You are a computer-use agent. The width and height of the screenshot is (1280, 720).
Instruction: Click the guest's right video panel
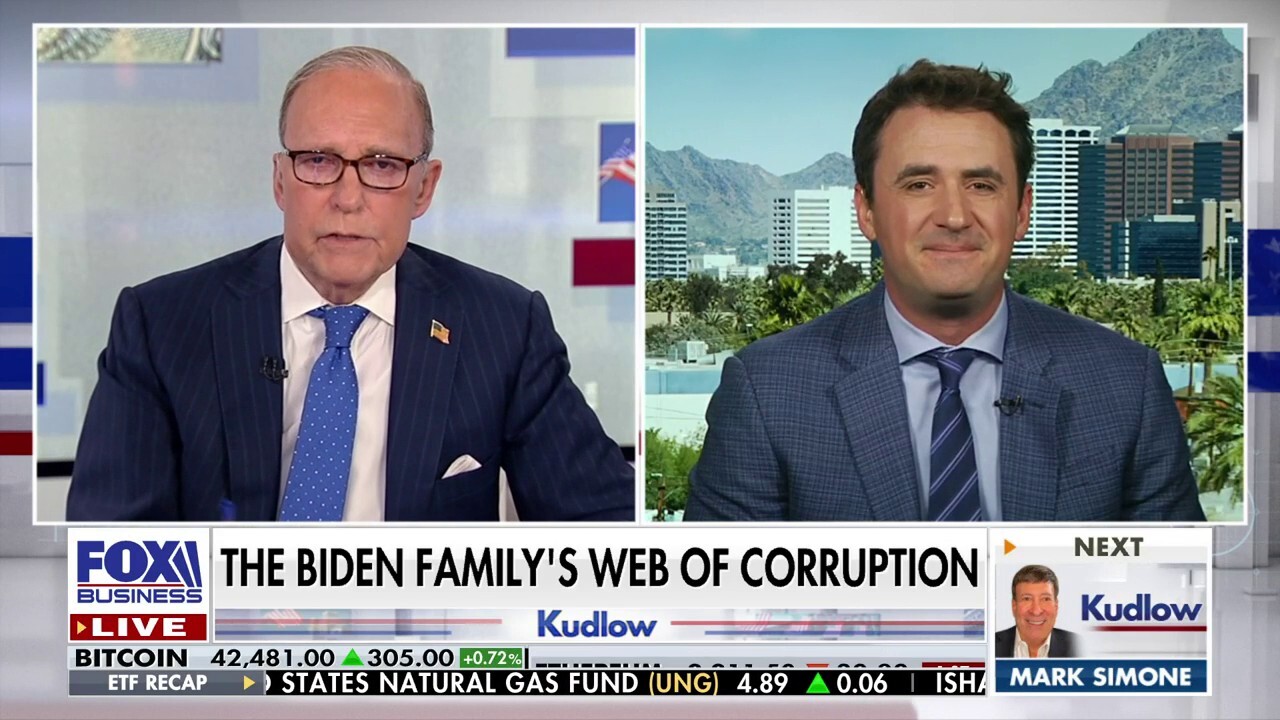(944, 273)
